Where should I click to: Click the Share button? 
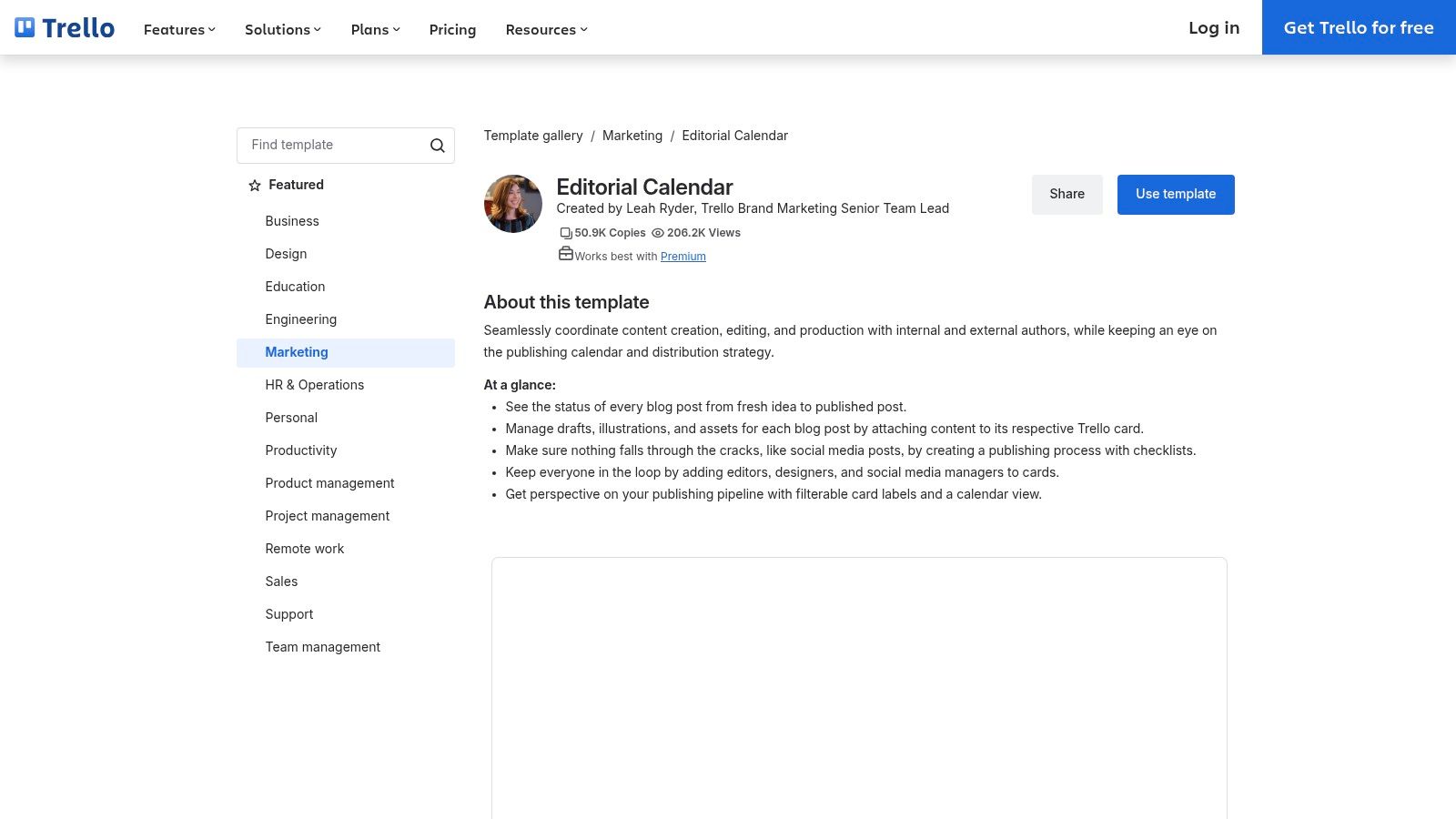pos(1067,195)
